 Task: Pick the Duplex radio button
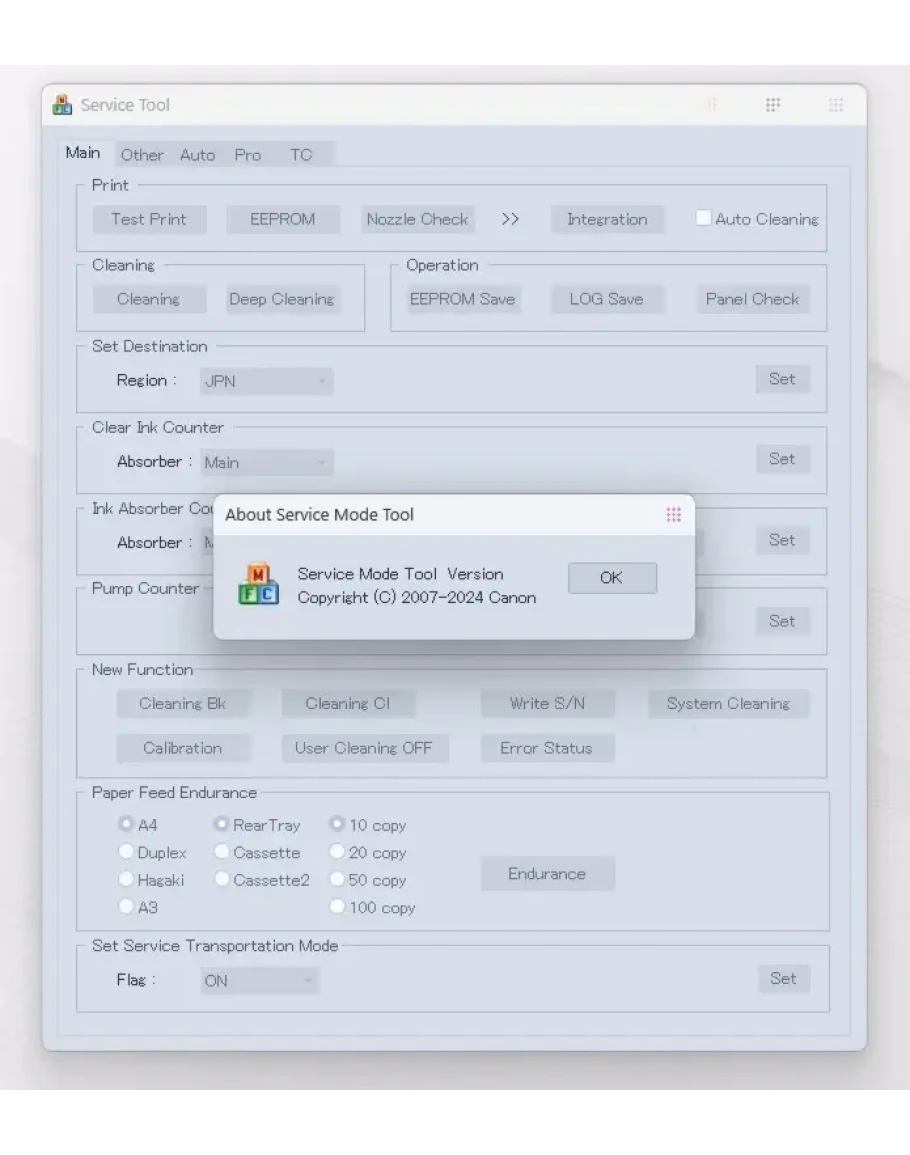[x=126, y=852]
